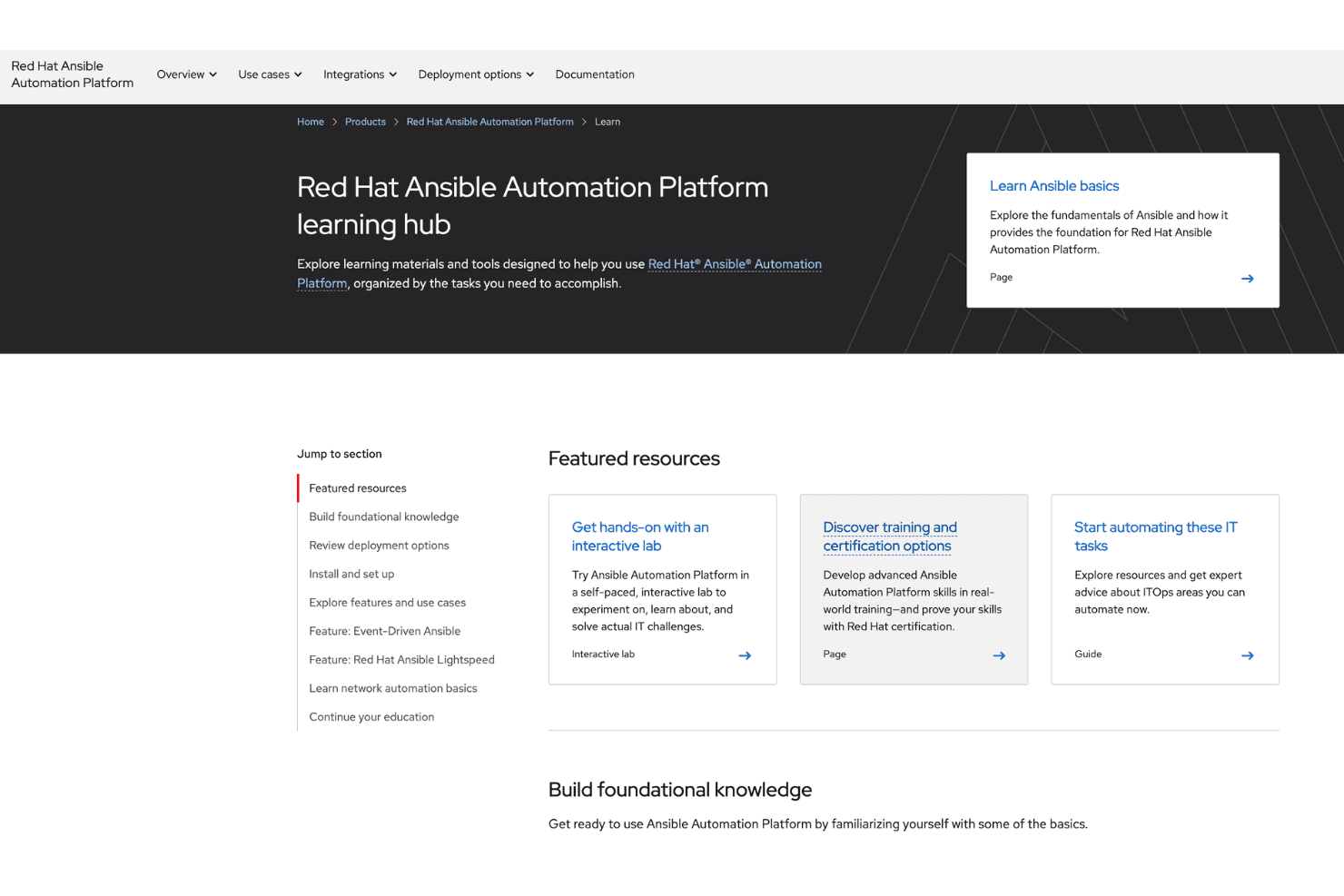Jump to Continue your education section
This screenshot has height=896, width=1344.
(x=371, y=717)
